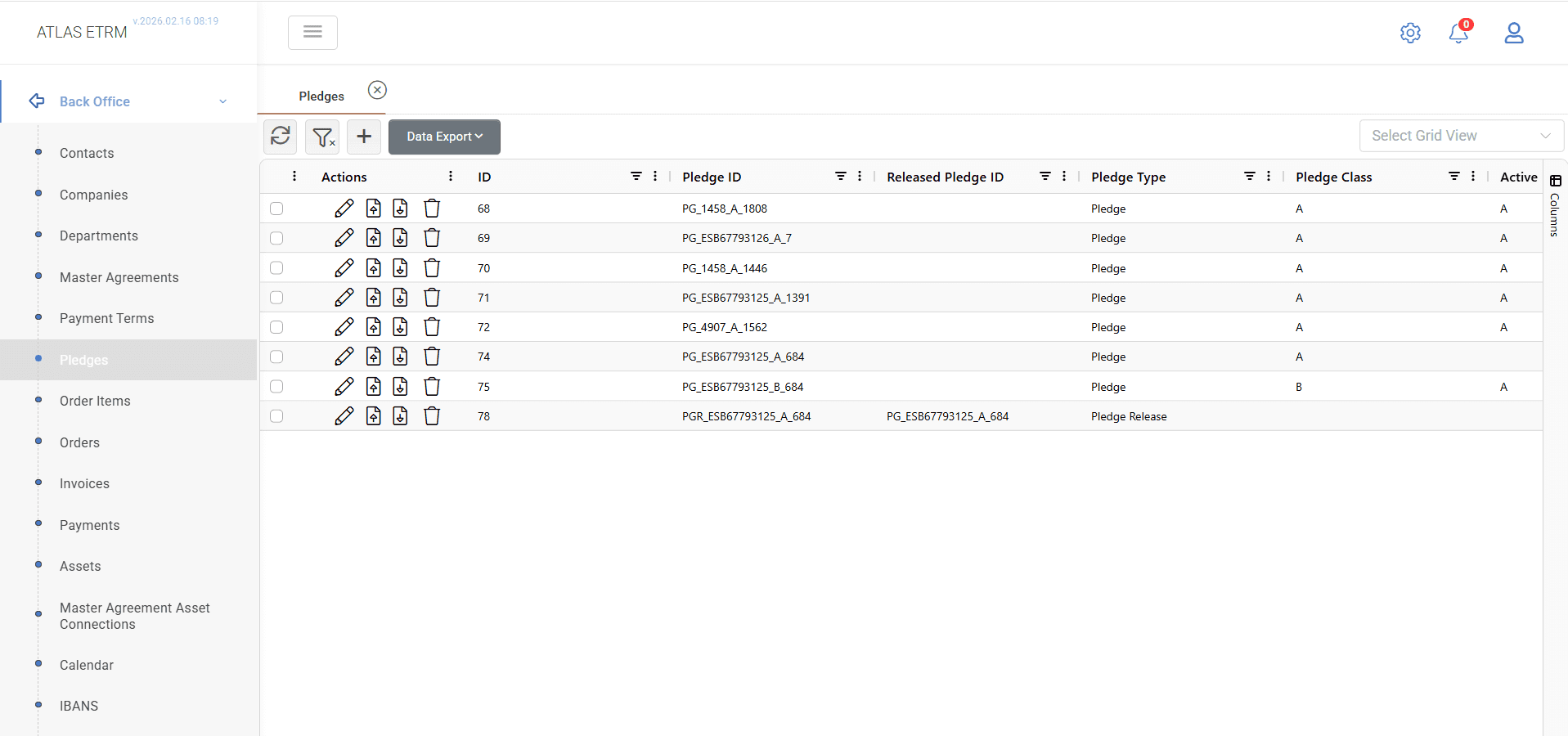Upload document for pledge ID 78
The height and width of the screenshot is (736, 1568).
pyautogui.click(x=374, y=416)
